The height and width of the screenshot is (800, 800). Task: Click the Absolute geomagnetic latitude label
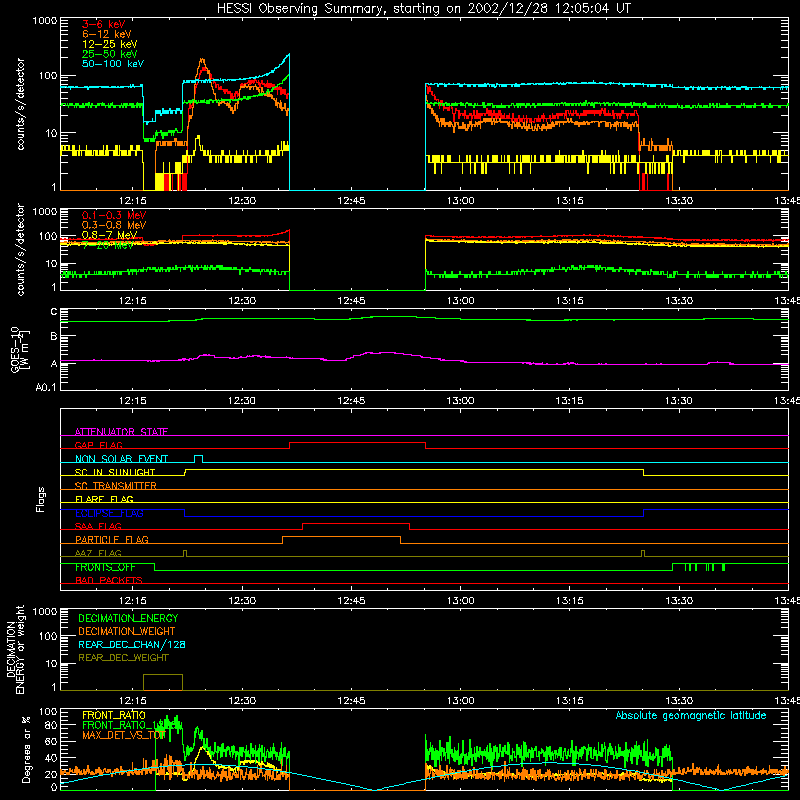pyautogui.click(x=691, y=715)
